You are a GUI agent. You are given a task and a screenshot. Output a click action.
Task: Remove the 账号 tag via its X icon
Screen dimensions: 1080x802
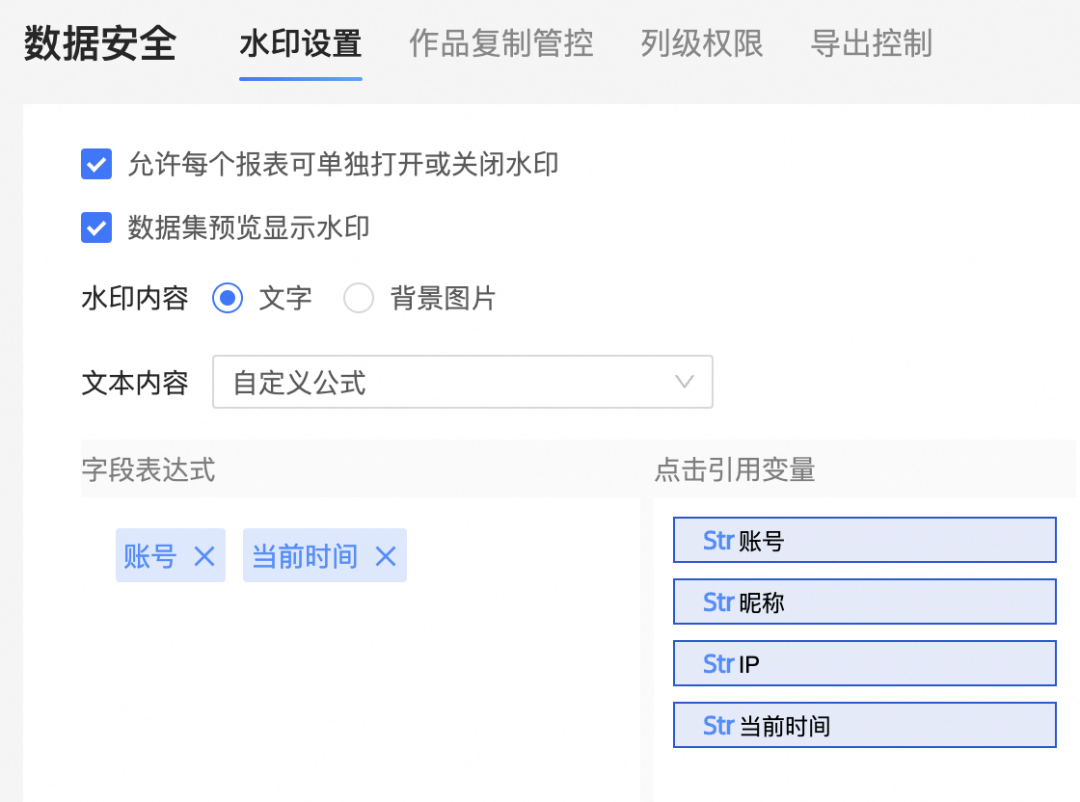point(204,556)
